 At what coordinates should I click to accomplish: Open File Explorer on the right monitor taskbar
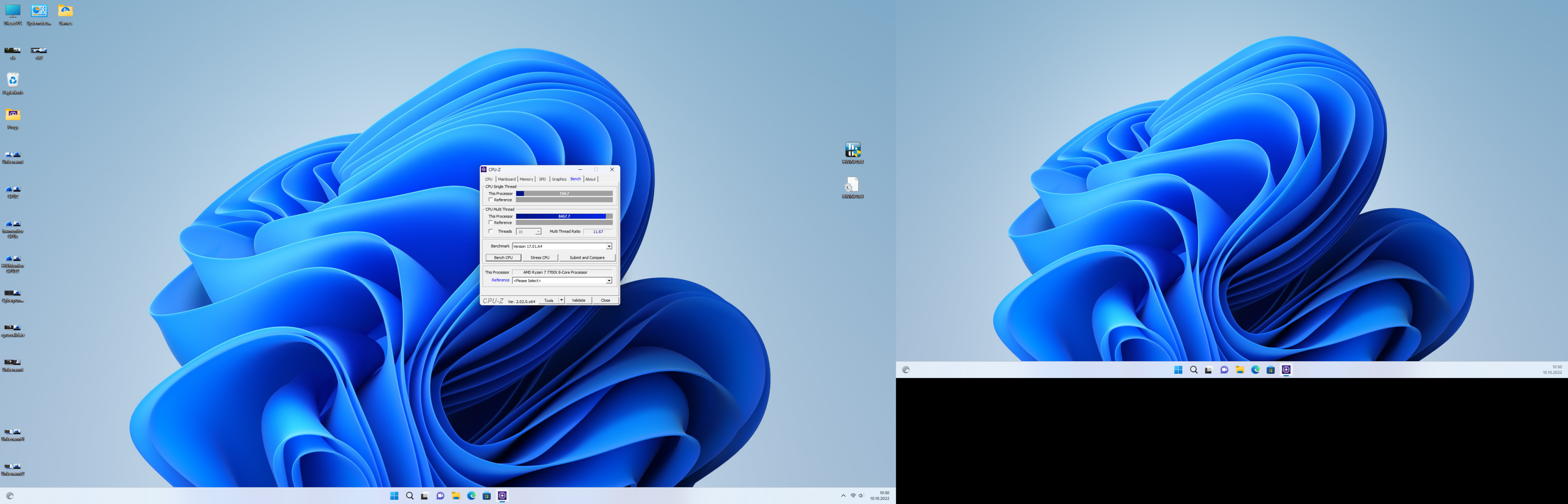tap(1239, 369)
